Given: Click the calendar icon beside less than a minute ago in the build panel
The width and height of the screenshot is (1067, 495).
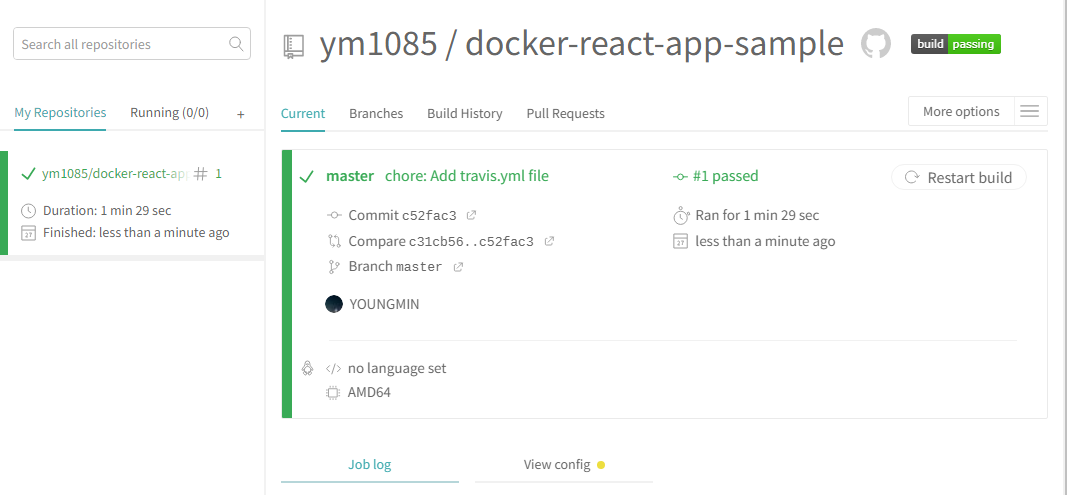Looking at the screenshot, I should point(680,241).
